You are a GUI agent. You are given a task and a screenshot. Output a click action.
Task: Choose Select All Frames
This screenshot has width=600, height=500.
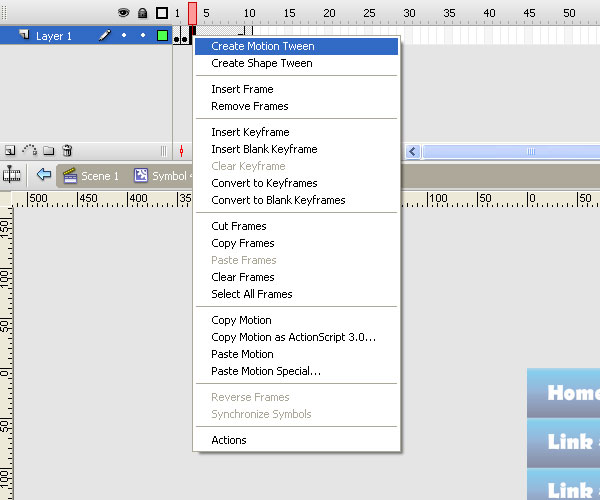(x=297, y=294)
